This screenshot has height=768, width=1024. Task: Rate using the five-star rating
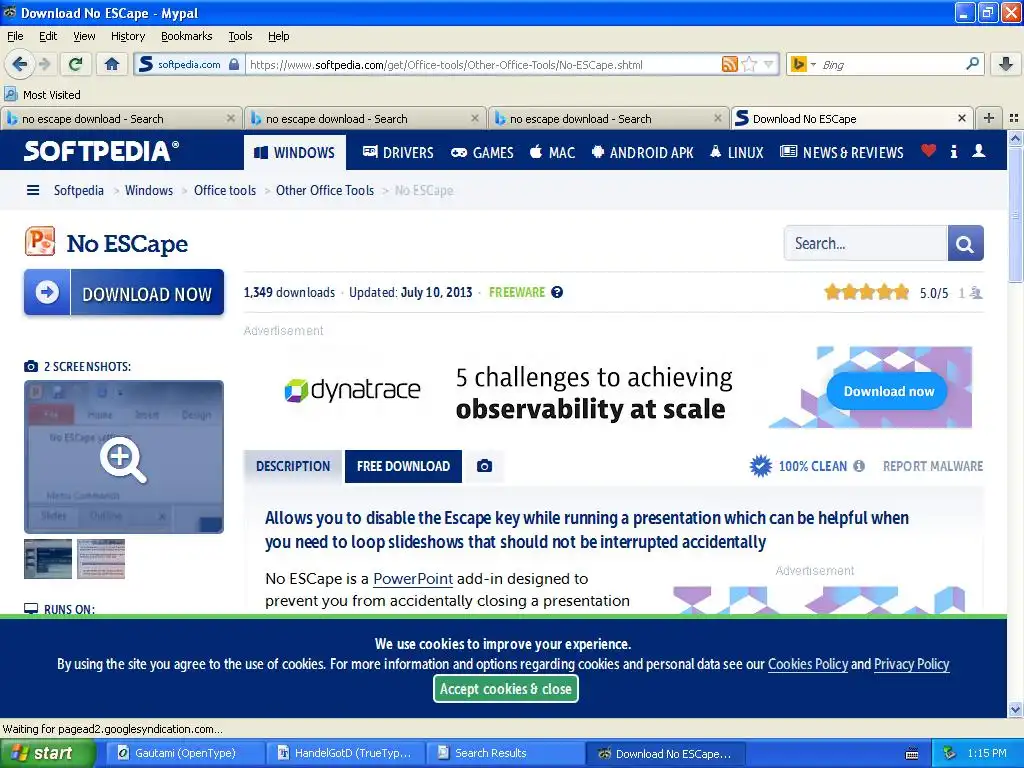coord(866,292)
